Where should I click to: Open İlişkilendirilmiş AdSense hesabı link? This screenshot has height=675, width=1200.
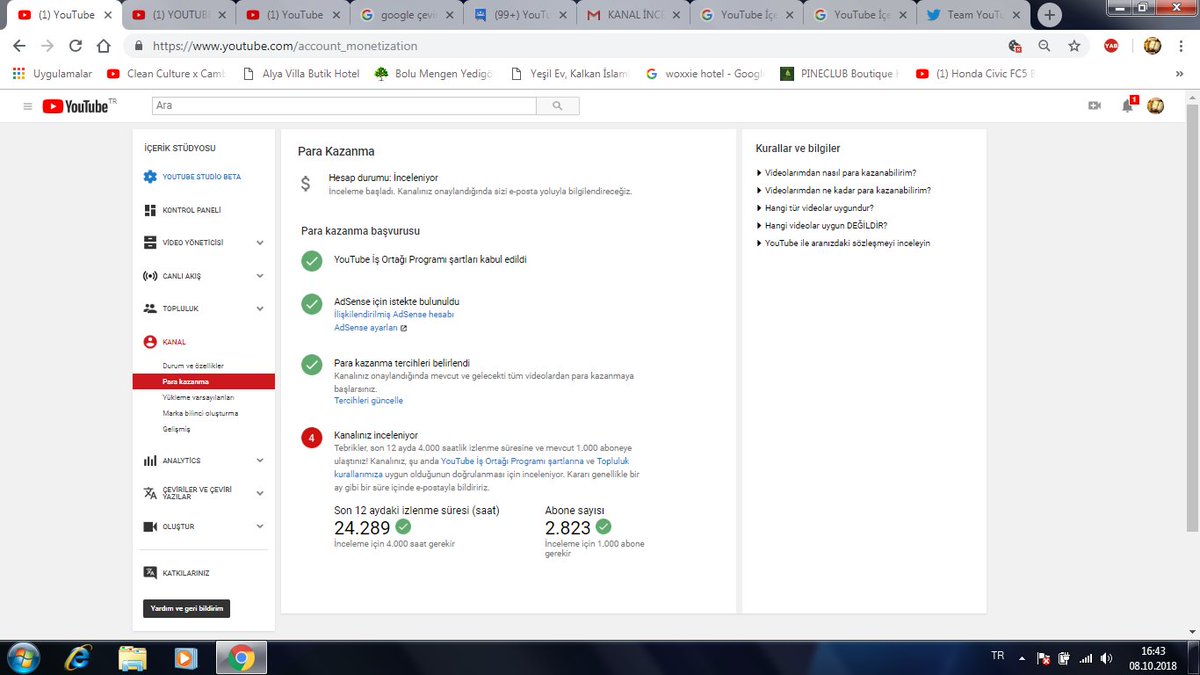tap(394, 314)
